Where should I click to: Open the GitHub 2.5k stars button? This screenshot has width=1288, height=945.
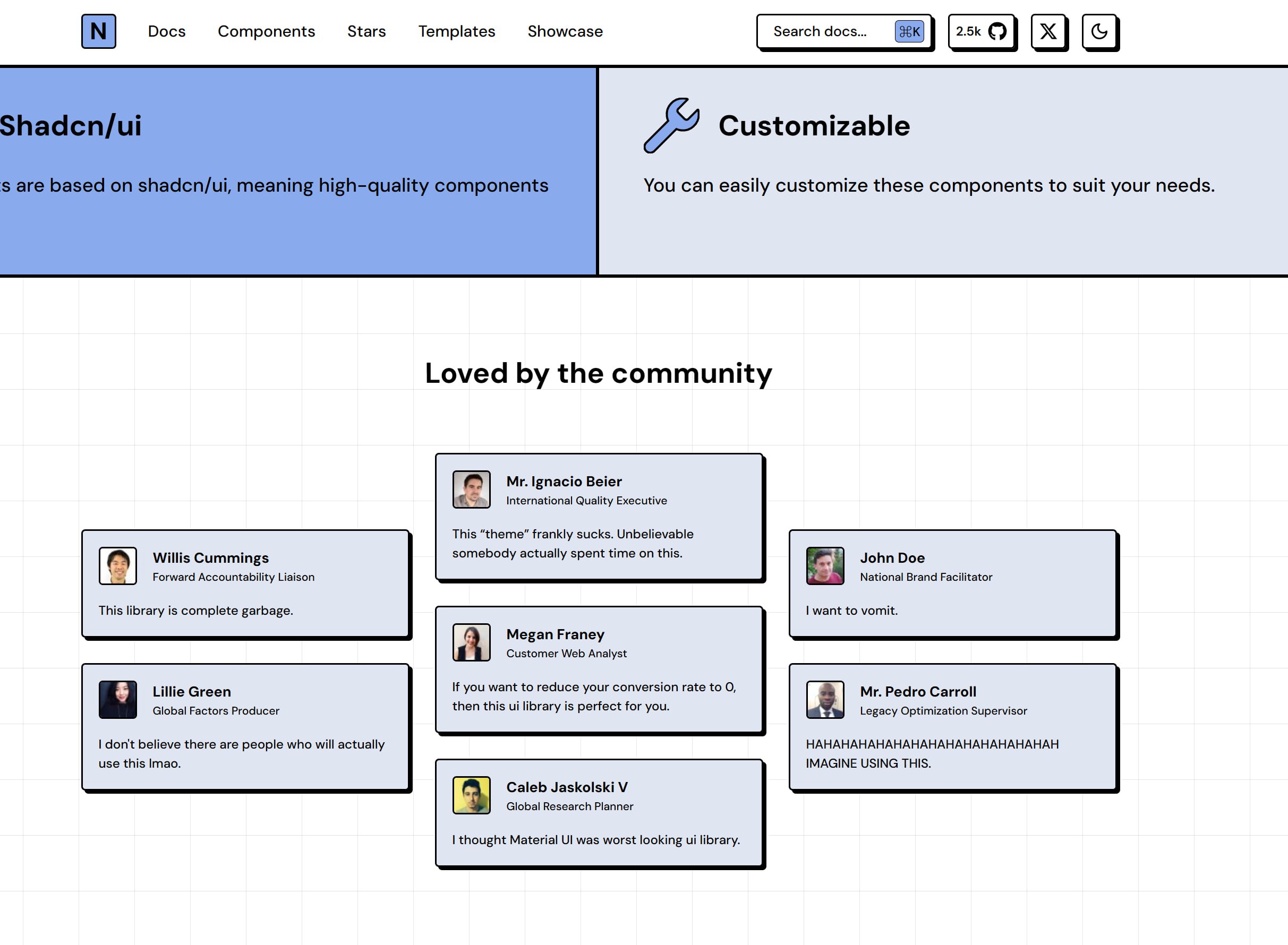(x=982, y=31)
